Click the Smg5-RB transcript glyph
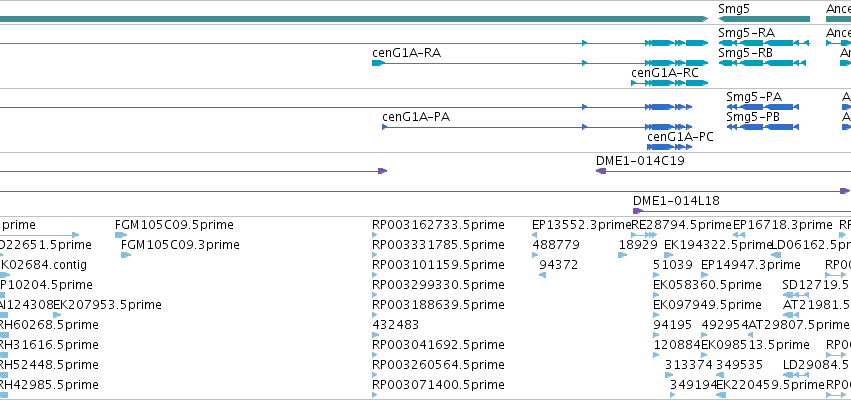The image size is (851, 400). pos(764,63)
